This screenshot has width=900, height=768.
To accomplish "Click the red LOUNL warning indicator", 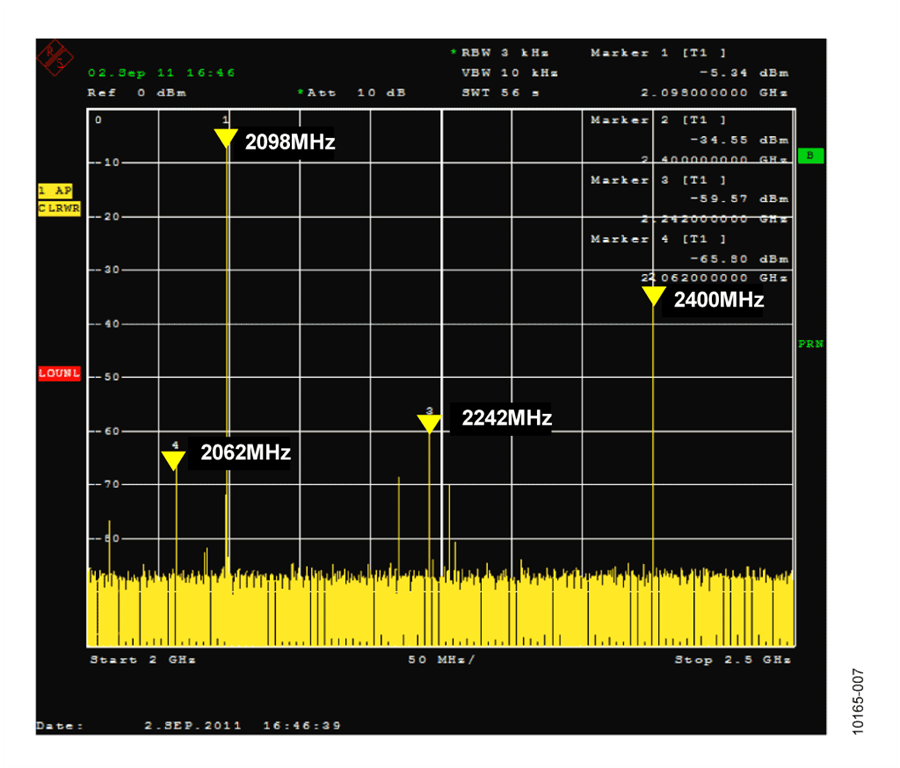I will [x=58, y=373].
